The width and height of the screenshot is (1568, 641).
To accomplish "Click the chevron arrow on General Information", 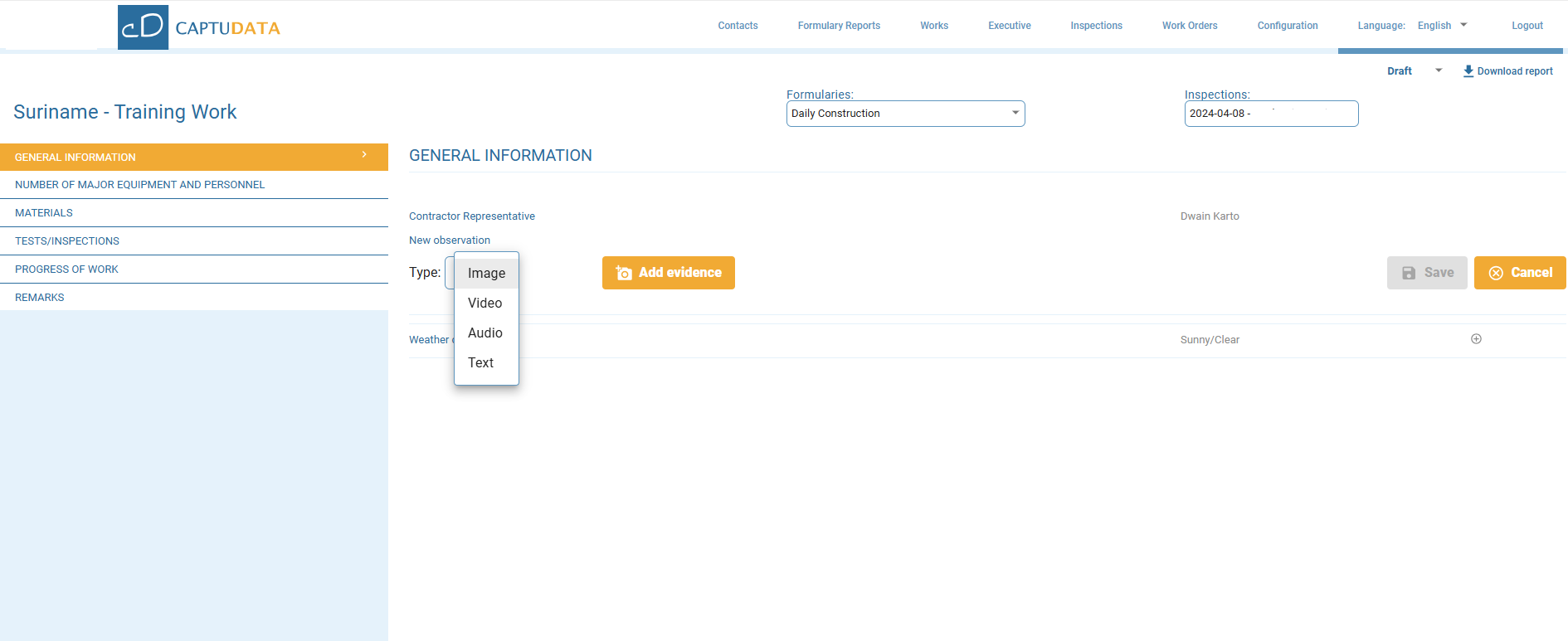I will point(364,155).
